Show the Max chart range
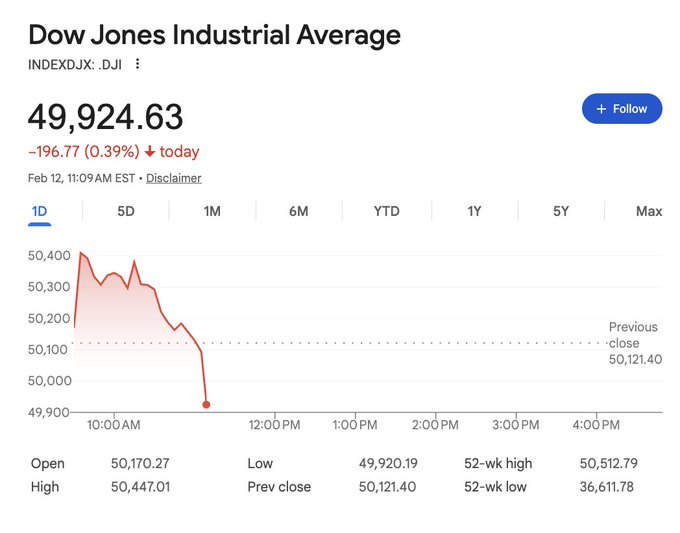 [648, 211]
